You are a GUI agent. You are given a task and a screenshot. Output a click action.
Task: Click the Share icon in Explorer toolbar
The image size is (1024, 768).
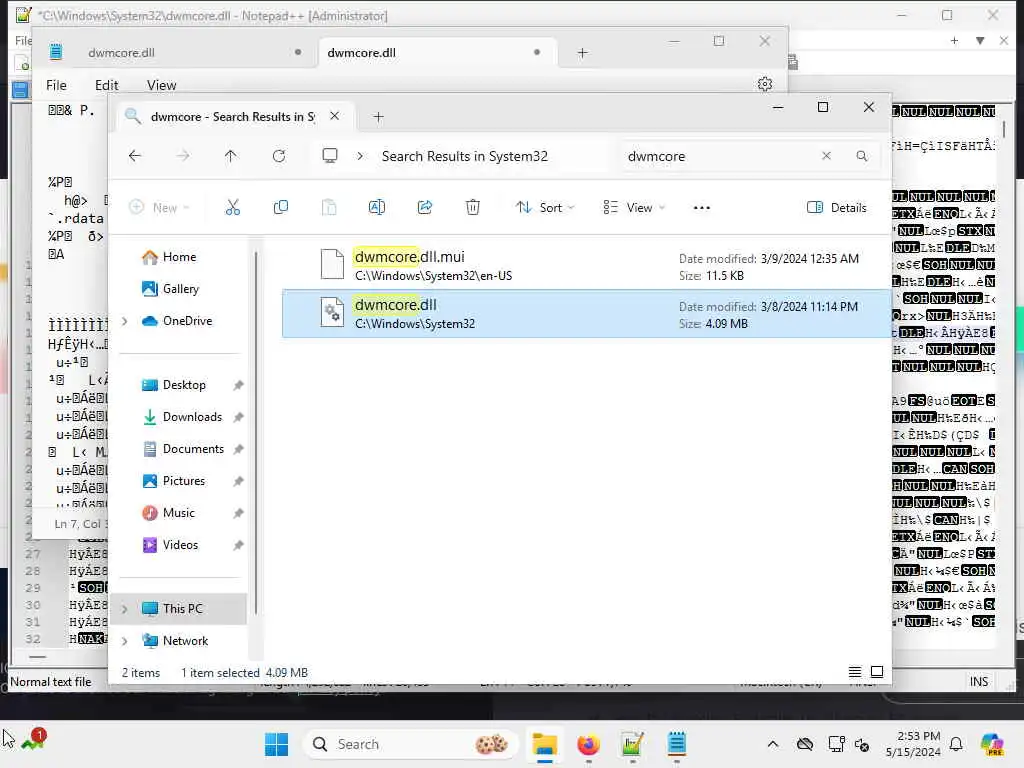click(424, 208)
